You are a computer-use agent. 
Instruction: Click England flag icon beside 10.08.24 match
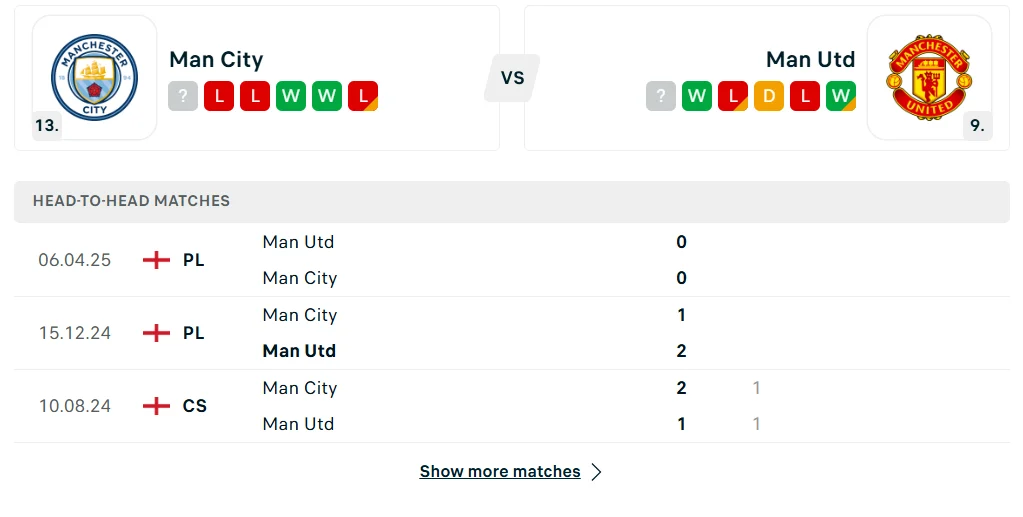(156, 406)
